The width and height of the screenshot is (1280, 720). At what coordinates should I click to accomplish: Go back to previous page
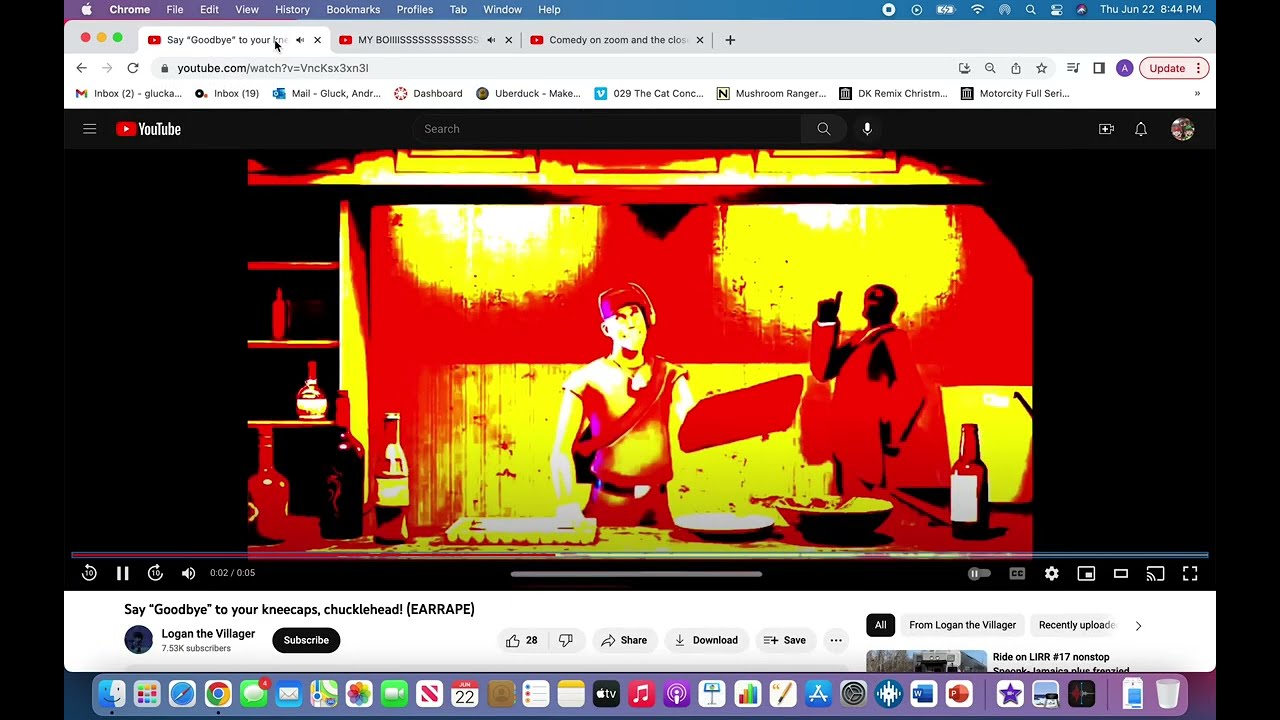(81, 68)
